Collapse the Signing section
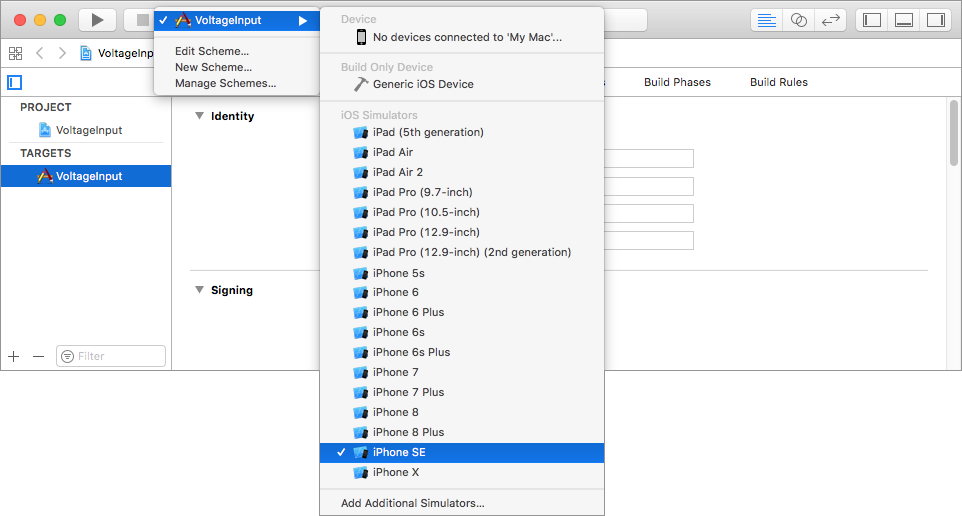This screenshot has height=516, width=962. click(199, 290)
